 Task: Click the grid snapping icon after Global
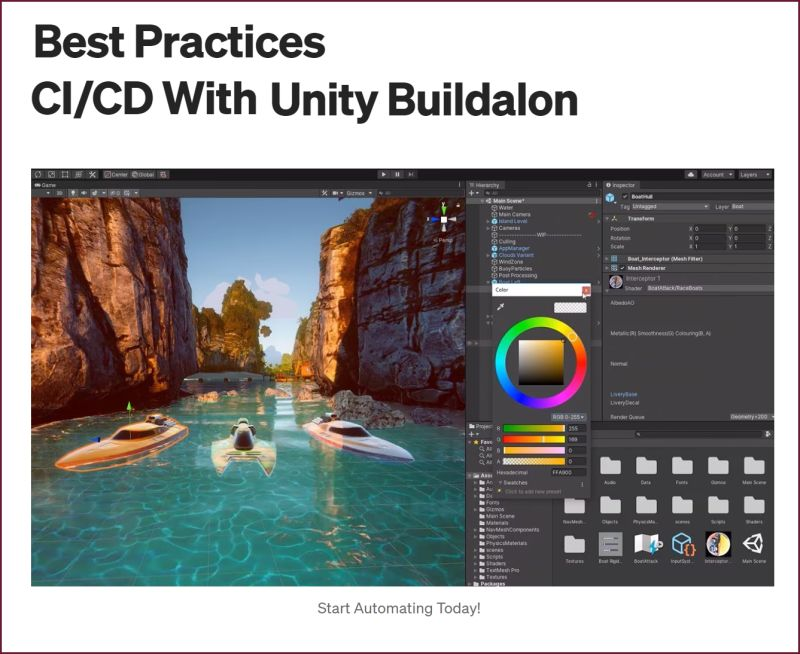[x=163, y=174]
